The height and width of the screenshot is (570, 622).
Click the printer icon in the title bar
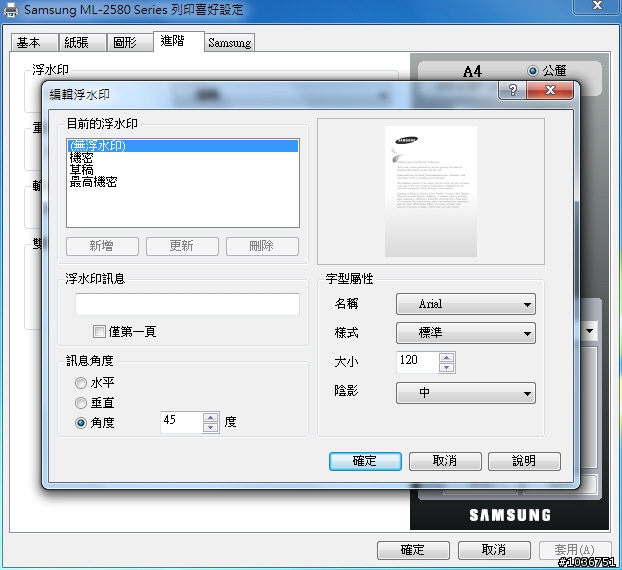[x=10, y=10]
